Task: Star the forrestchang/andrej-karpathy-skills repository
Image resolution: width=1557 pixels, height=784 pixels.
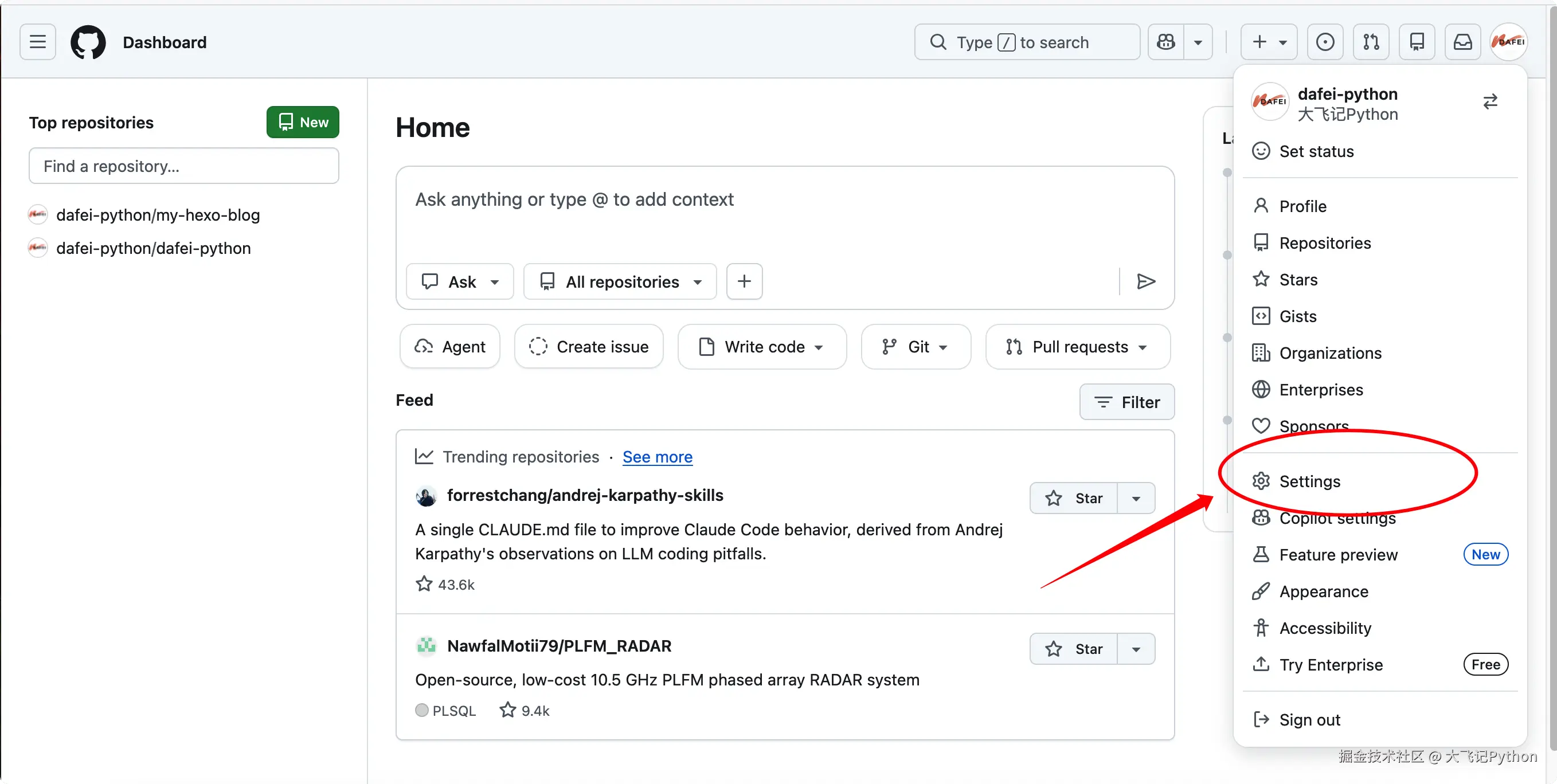Action: pos(1074,497)
